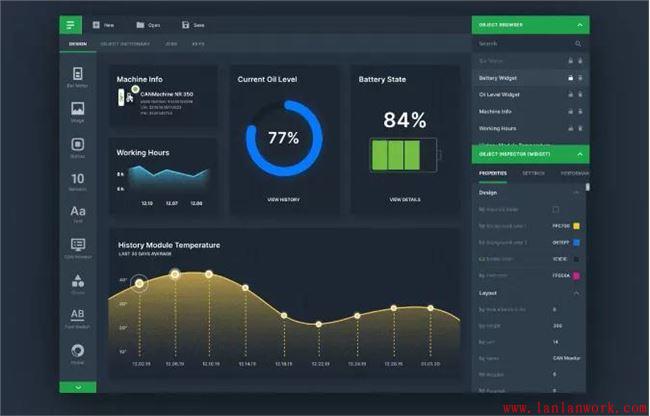Viewport: 650px width, 416px height.
Task: Open the green hamburger menu
Action: [71, 25]
